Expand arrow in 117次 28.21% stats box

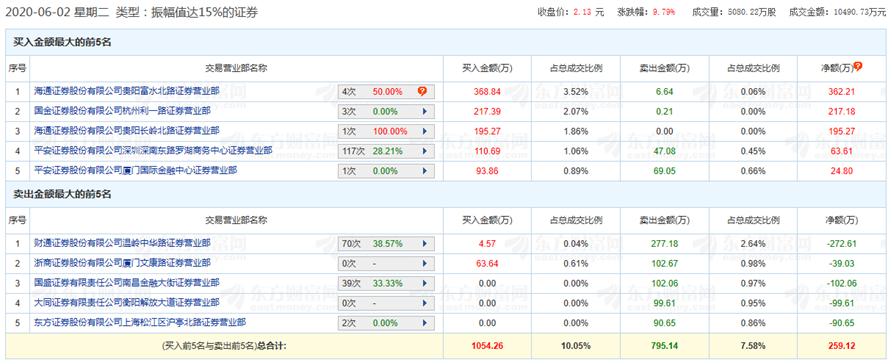pos(424,151)
